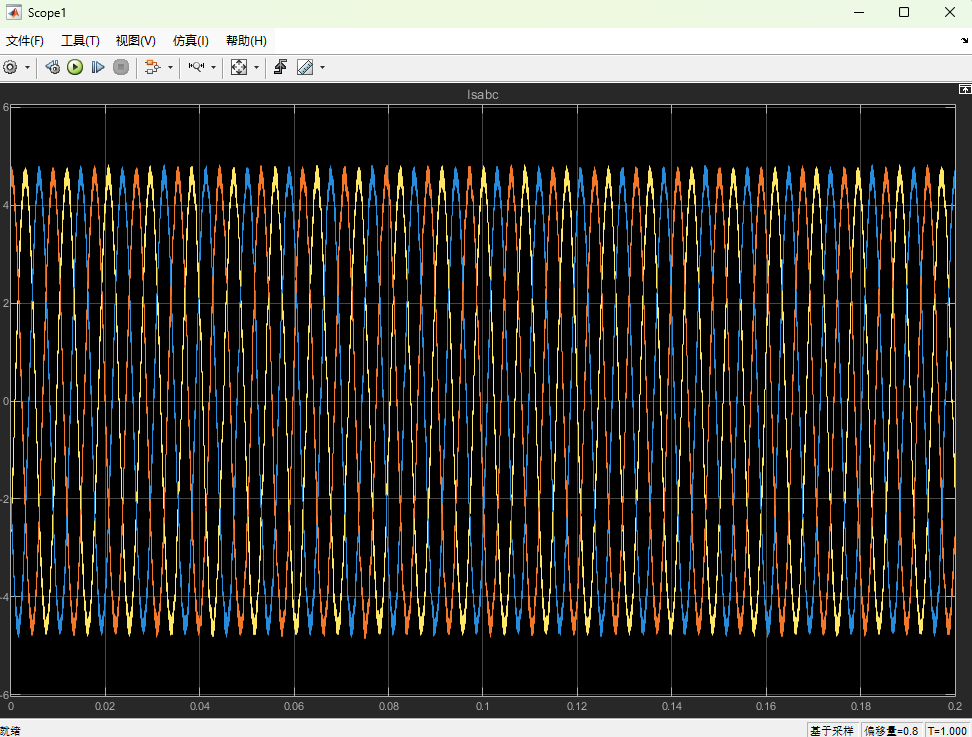Expand the measurements ruler dropdown arrow
The width and height of the screenshot is (972, 737).
click(322, 67)
